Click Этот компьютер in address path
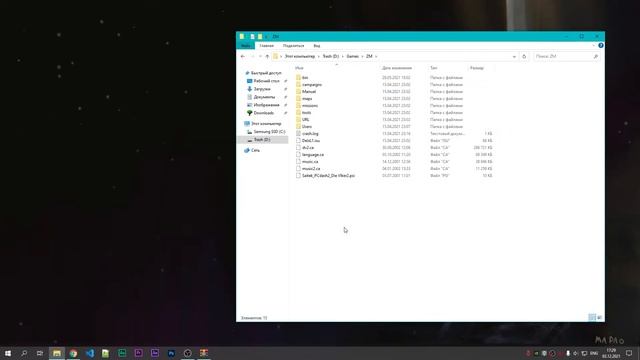The width and height of the screenshot is (640, 360). [x=300, y=56]
